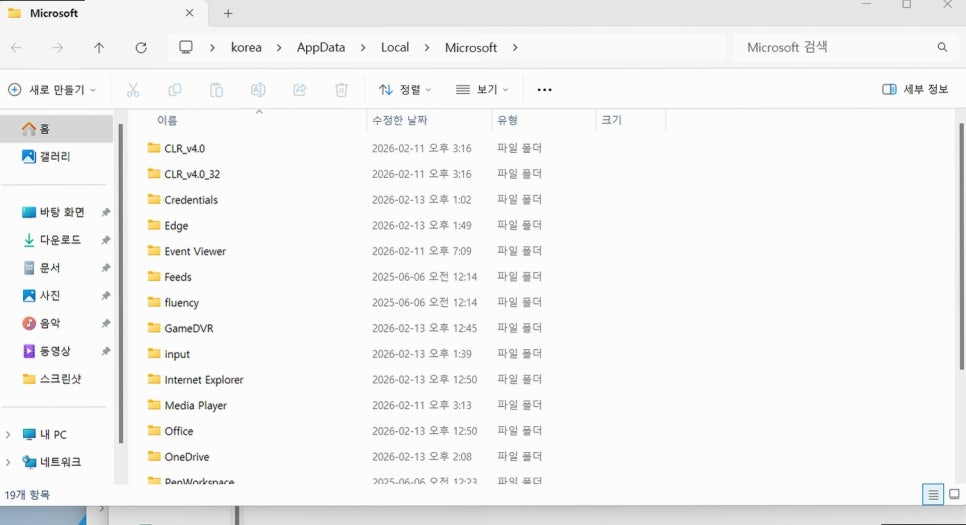Screen dimensions: 966x525
Task: Click the chevron after Microsoft in path
Action: [x=515, y=47]
